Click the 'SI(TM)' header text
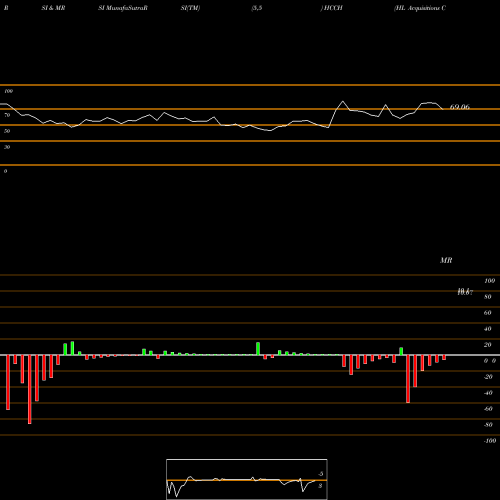The width and height of the screenshot is (500, 500). tap(190, 8)
